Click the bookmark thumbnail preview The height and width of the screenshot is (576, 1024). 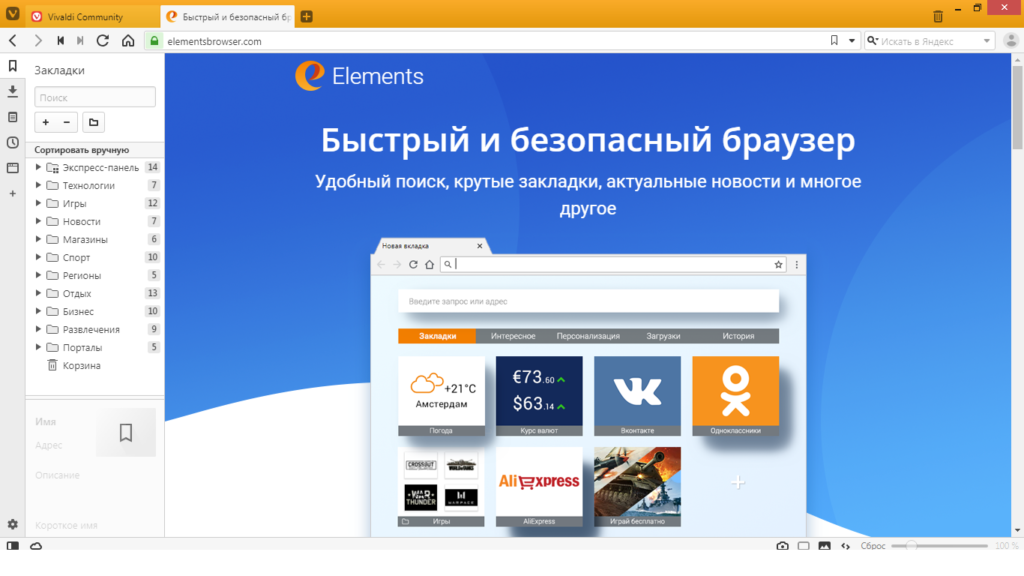click(x=125, y=432)
